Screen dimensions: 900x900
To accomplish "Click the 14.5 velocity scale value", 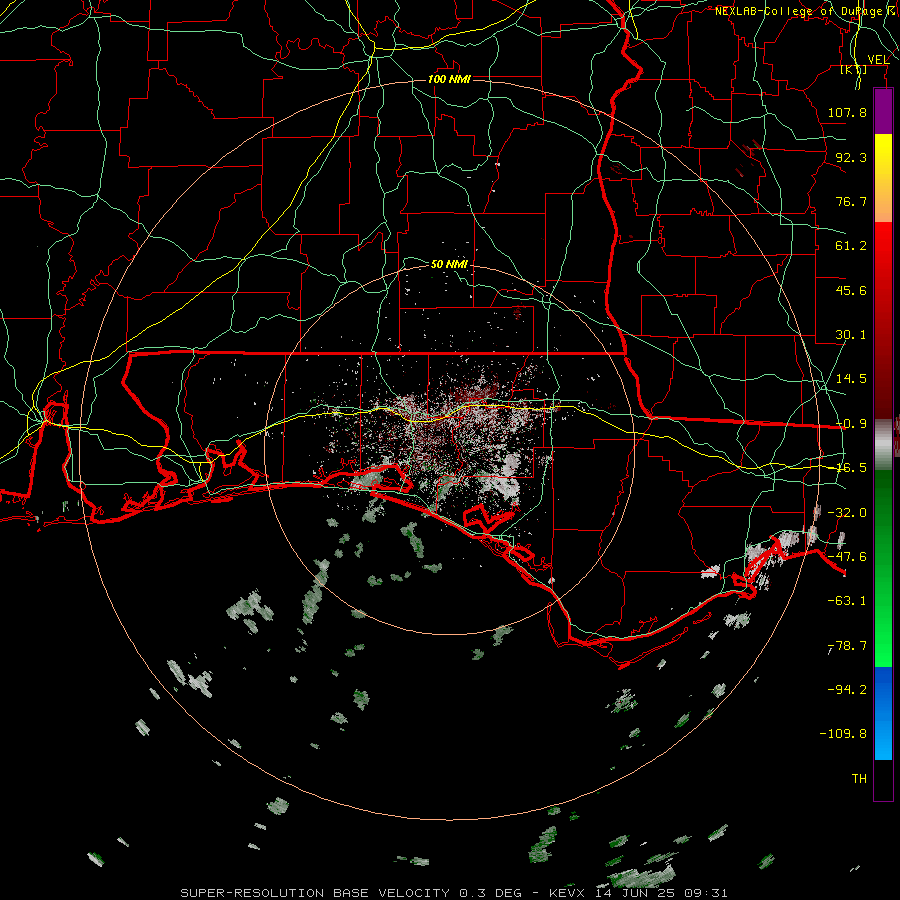I will click(851, 379).
